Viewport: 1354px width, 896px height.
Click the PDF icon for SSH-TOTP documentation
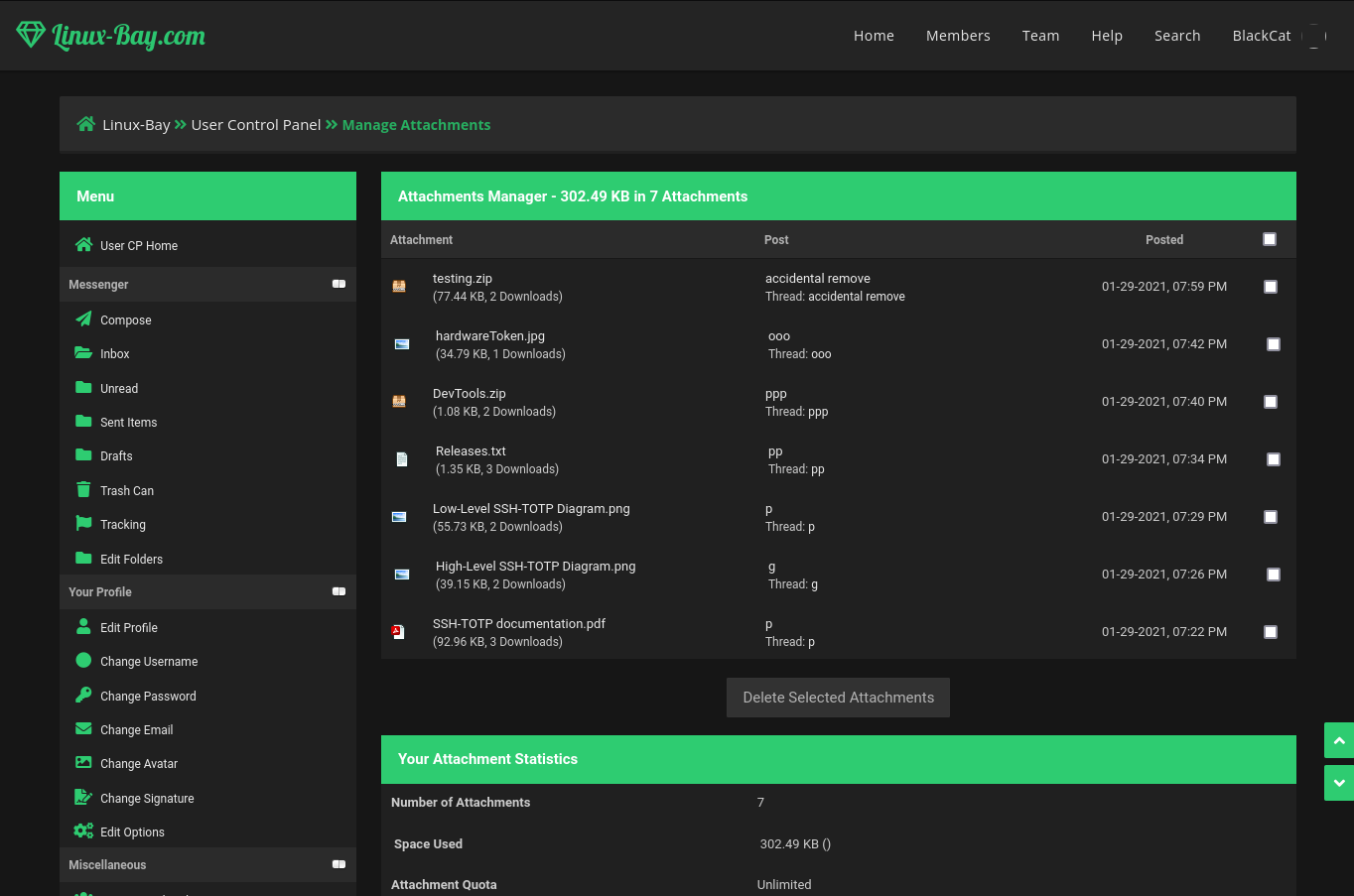point(398,632)
